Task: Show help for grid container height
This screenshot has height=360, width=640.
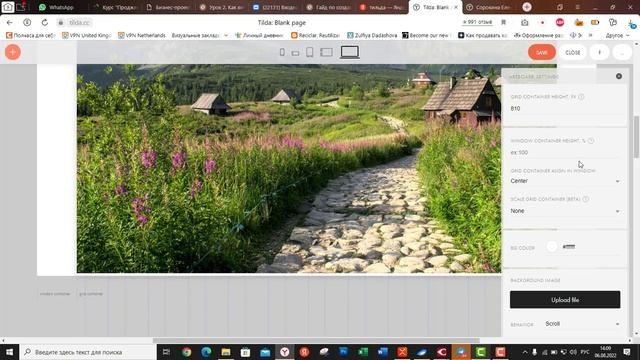Action: 581,97
